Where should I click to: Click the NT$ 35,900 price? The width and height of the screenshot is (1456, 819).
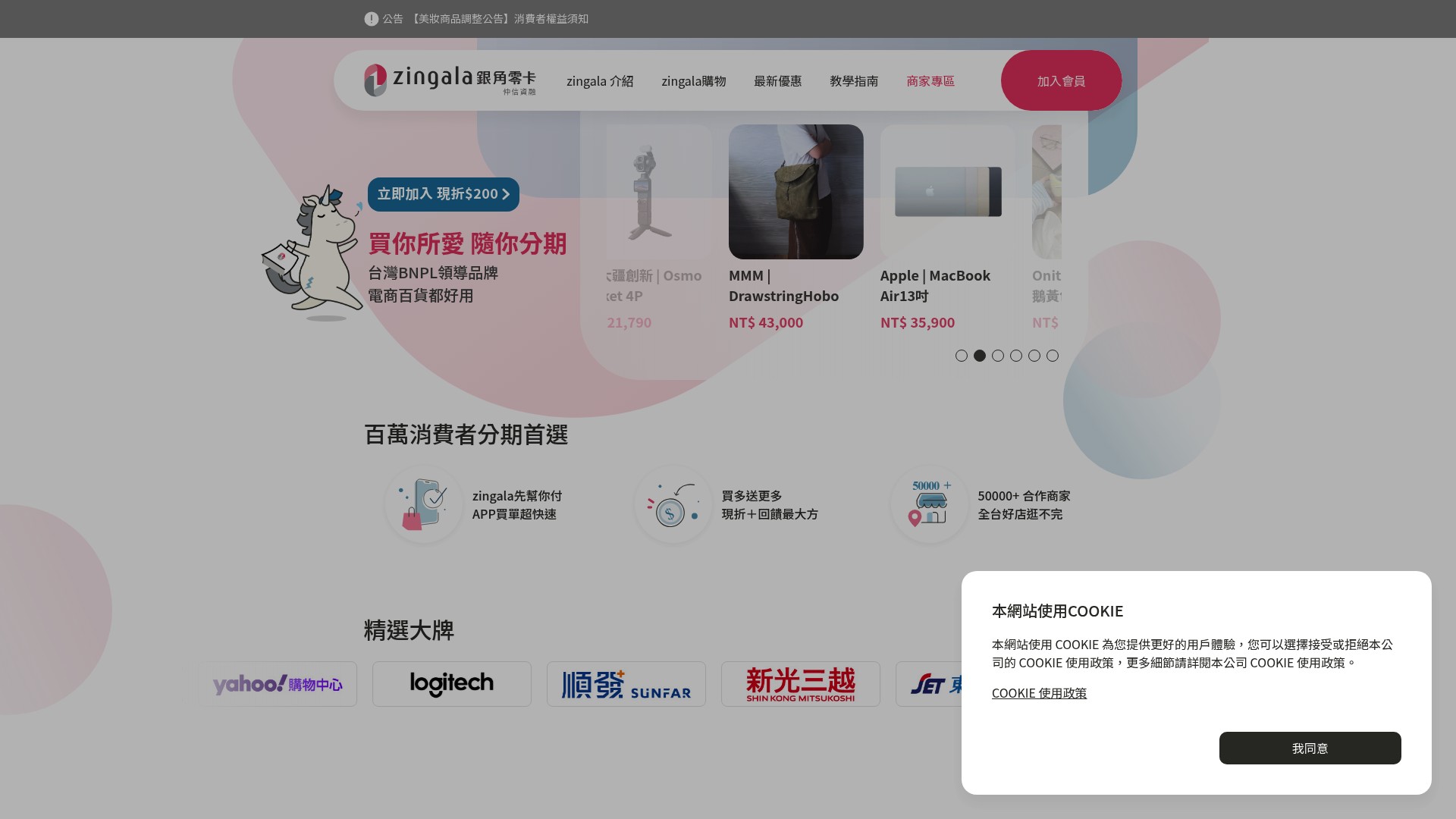tap(918, 322)
